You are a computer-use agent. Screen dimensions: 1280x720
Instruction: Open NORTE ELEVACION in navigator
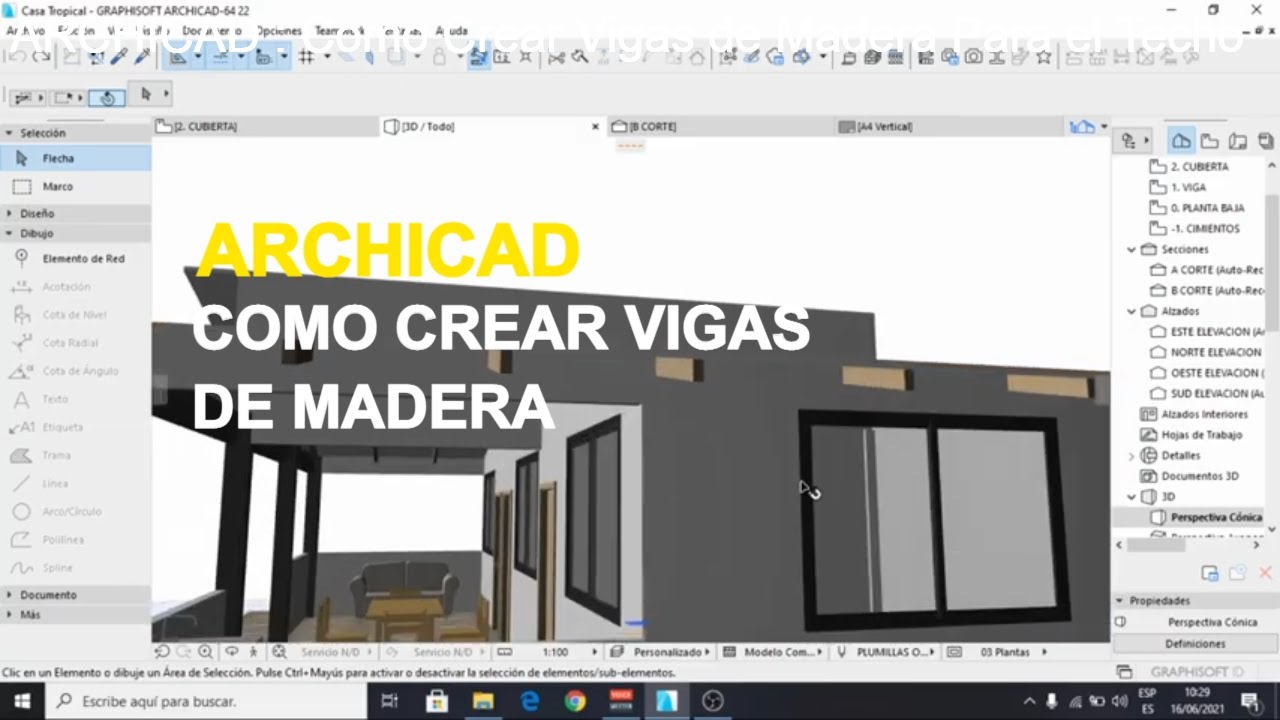click(1206, 352)
